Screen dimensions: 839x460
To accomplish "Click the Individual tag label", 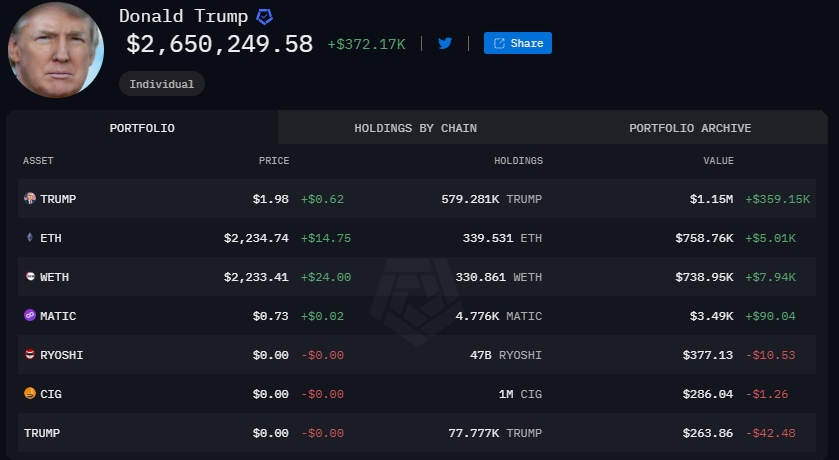I will (161, 84).
